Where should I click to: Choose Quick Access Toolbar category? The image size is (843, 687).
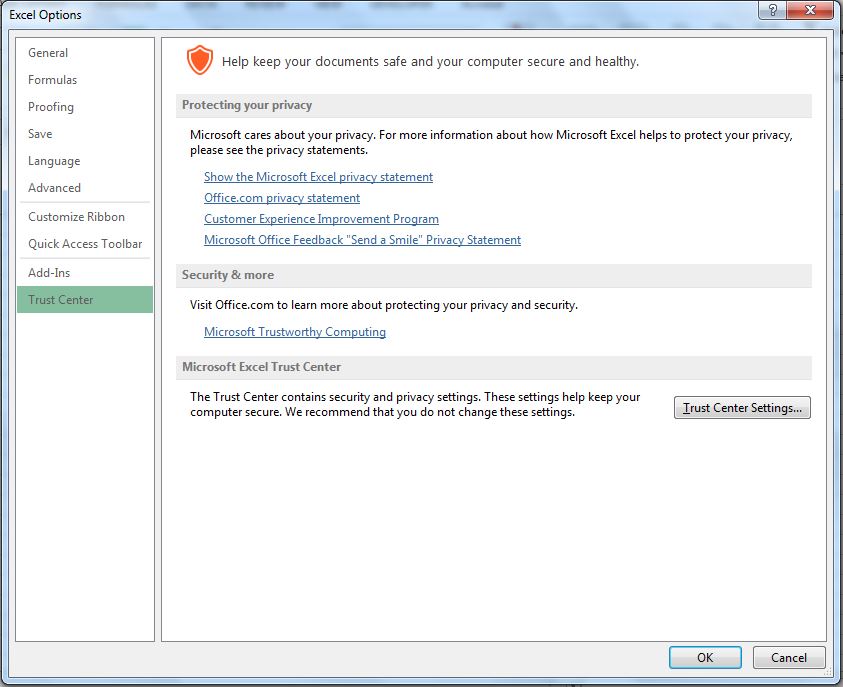point(85,244)
